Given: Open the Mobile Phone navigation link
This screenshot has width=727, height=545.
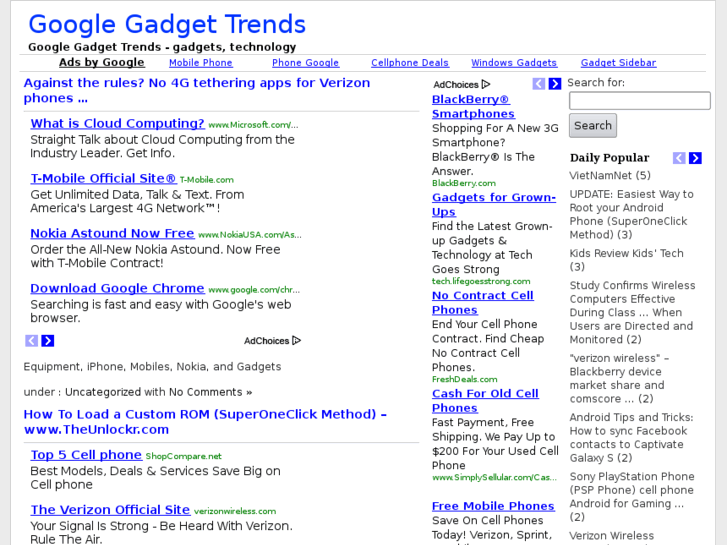Looking at the screenshot, I should point(200,63).
